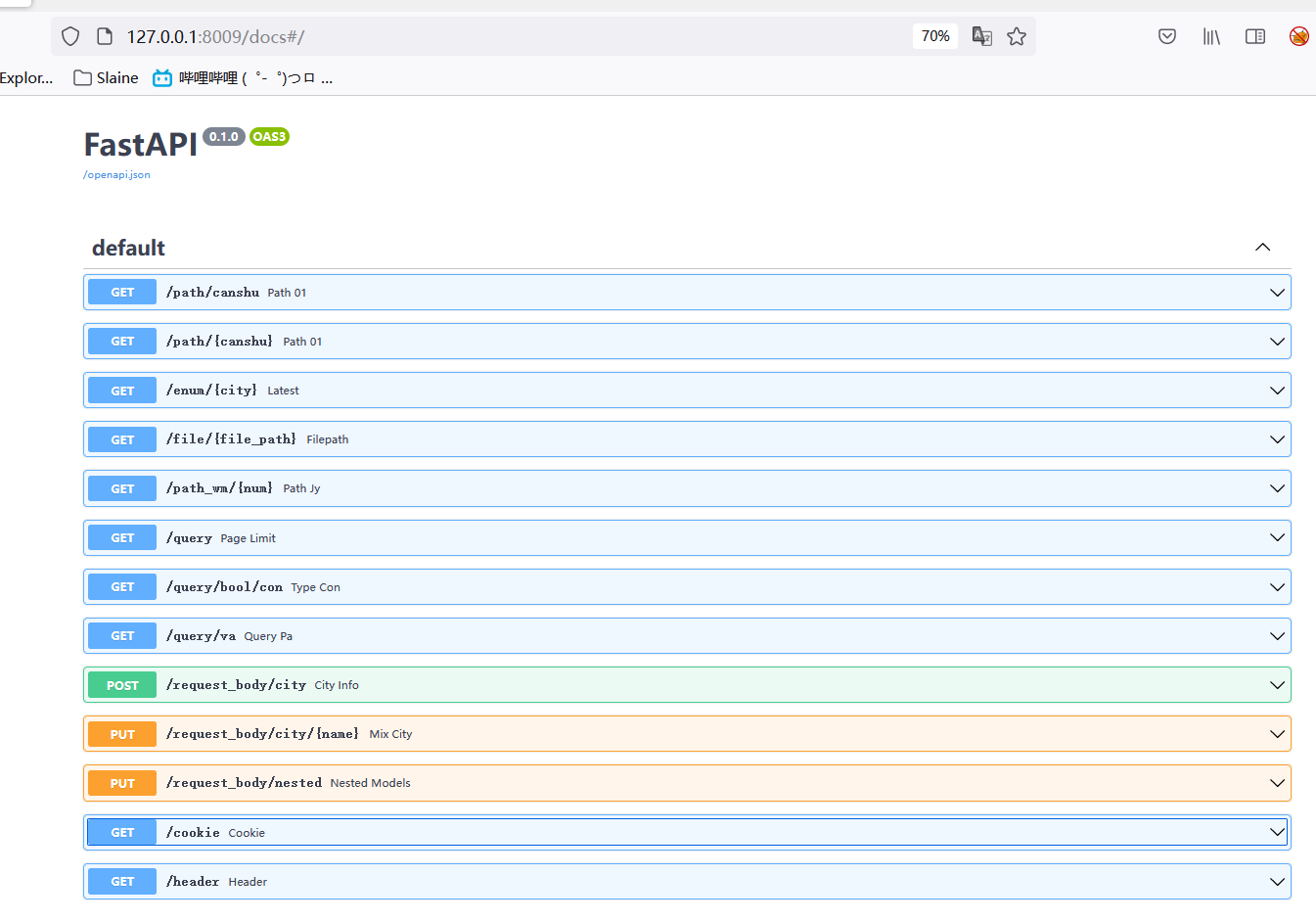Click the Query Pa summary text

click(x=268, y=636)
